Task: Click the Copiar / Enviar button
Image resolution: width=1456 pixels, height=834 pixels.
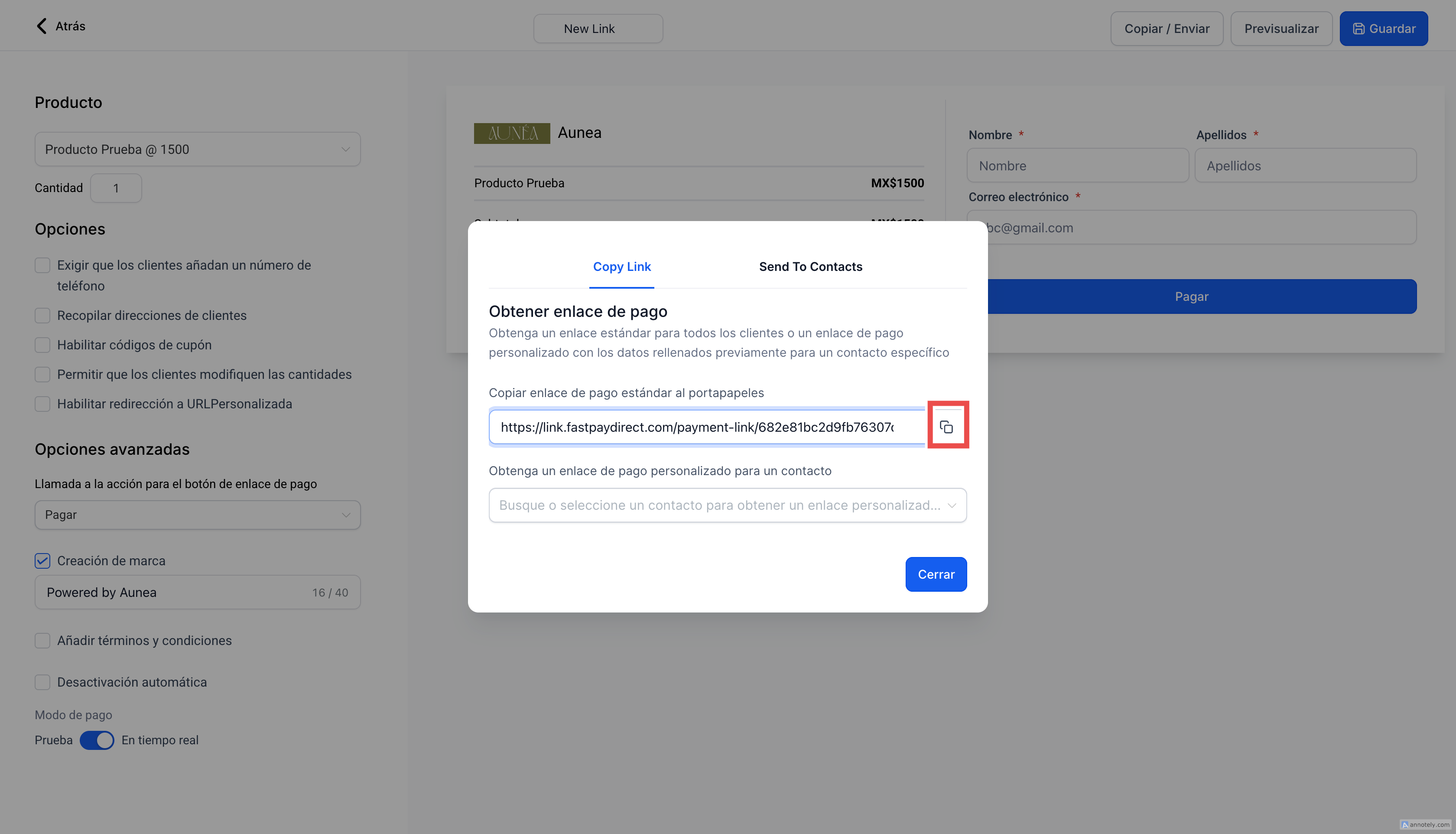Action: [x=1166, y=29]
